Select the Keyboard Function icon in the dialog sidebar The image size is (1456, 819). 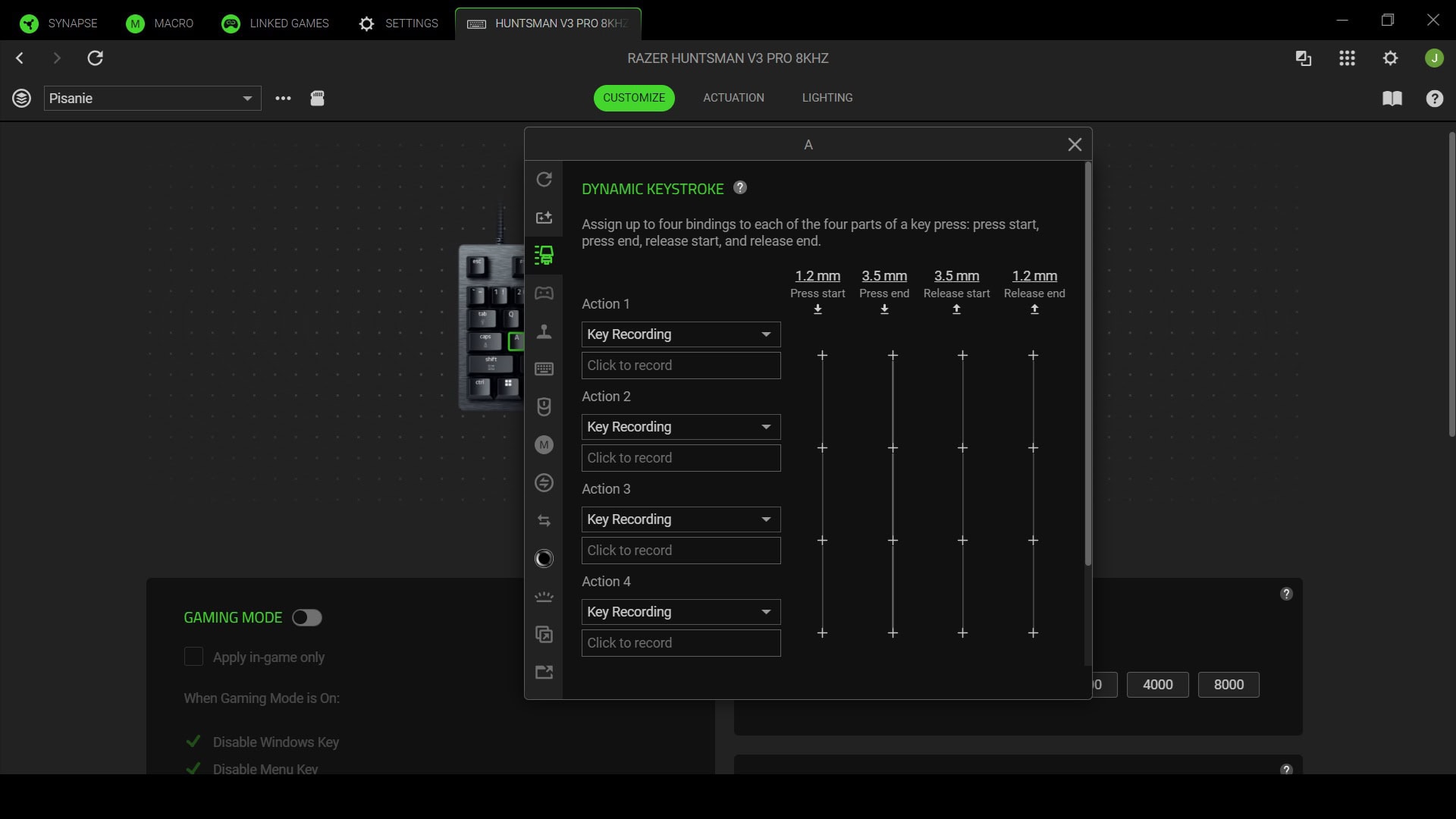[x=544, y=369]
